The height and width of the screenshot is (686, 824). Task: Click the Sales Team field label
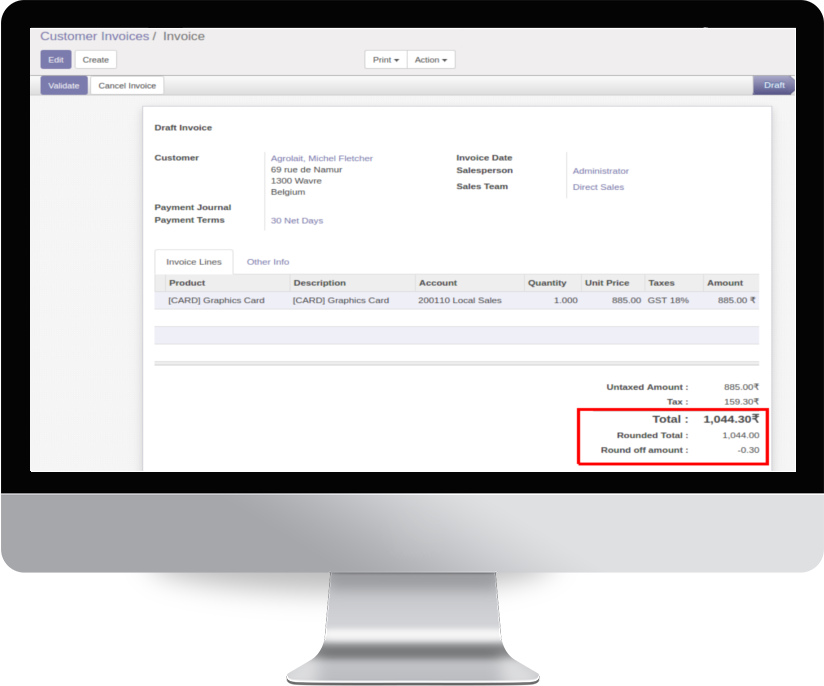tap(482, 186)
